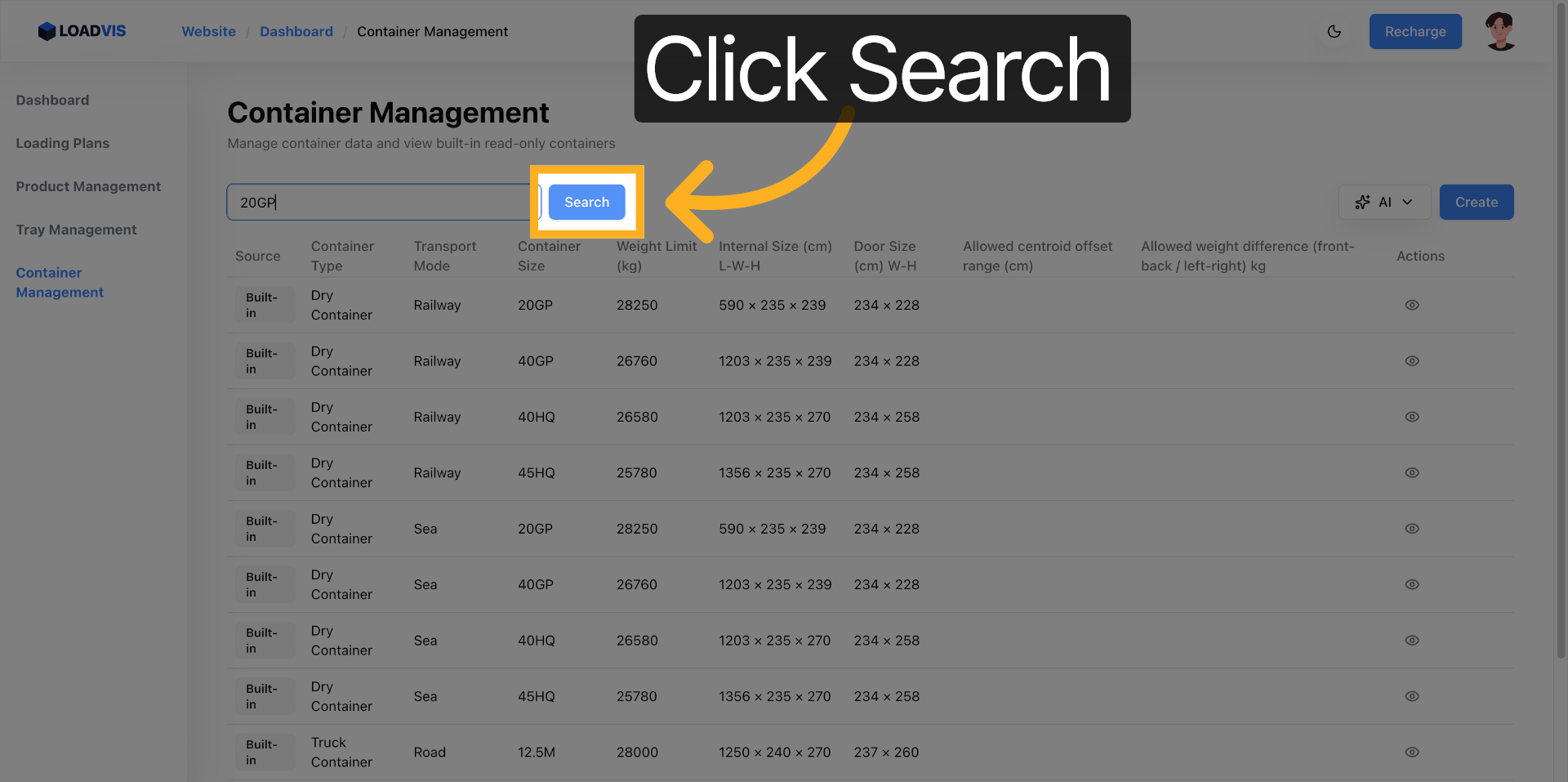Click the eye icon on the 45HQ Sea row
1568x782 pixels.
[x=1413, y=696]
